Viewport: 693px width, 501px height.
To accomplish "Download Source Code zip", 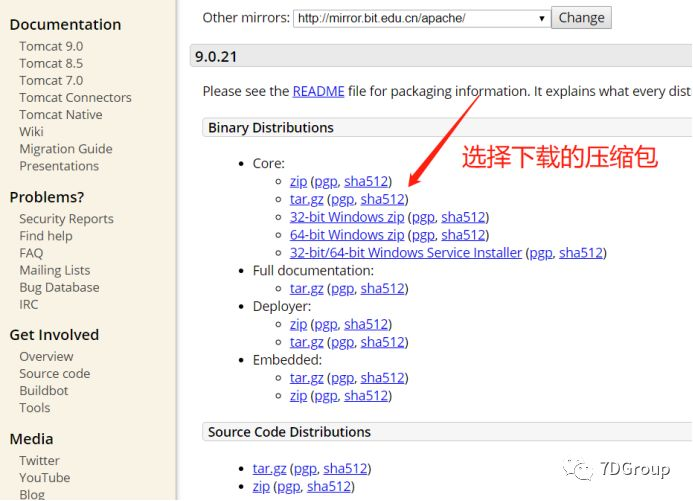I will [261, 487].
